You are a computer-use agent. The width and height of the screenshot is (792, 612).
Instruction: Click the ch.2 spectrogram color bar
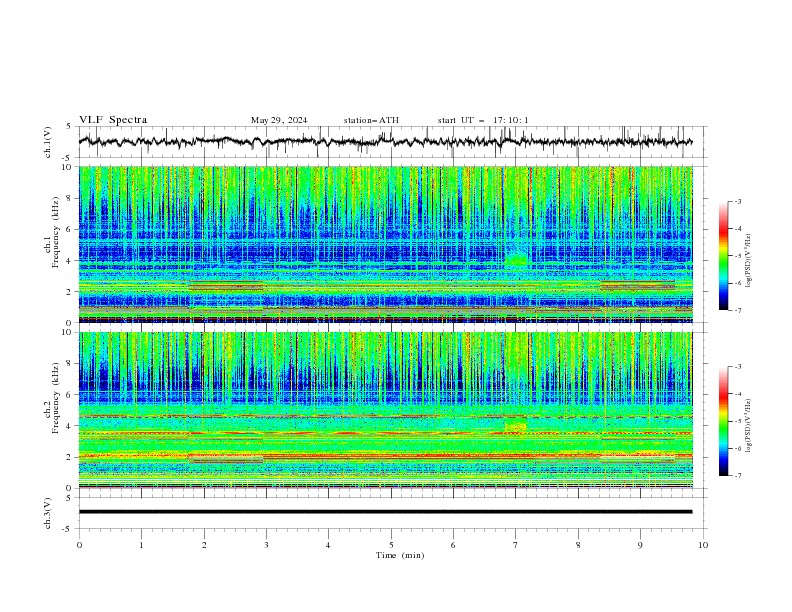724,421
